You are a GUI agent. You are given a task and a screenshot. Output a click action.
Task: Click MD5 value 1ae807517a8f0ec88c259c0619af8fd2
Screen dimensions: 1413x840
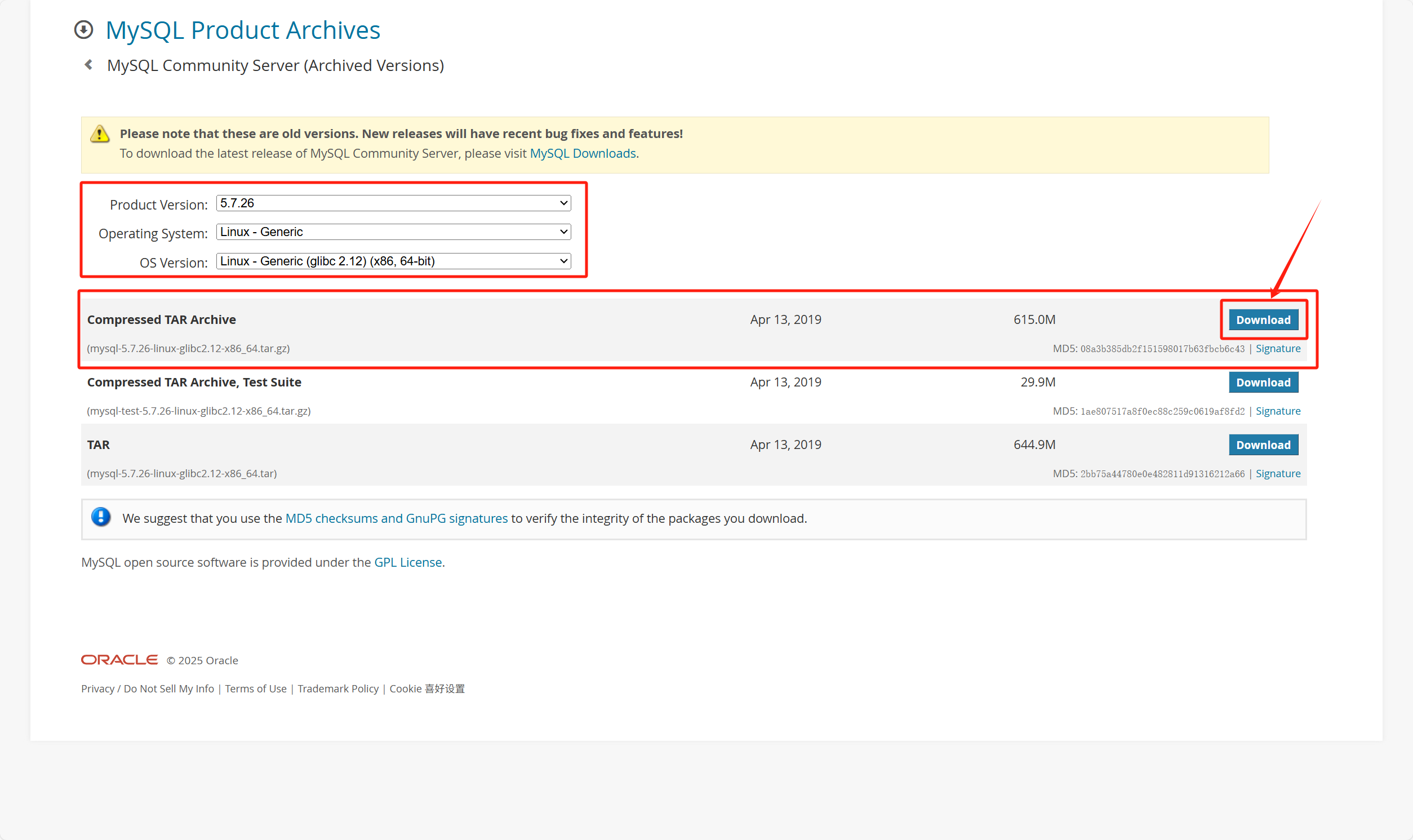1162,411
